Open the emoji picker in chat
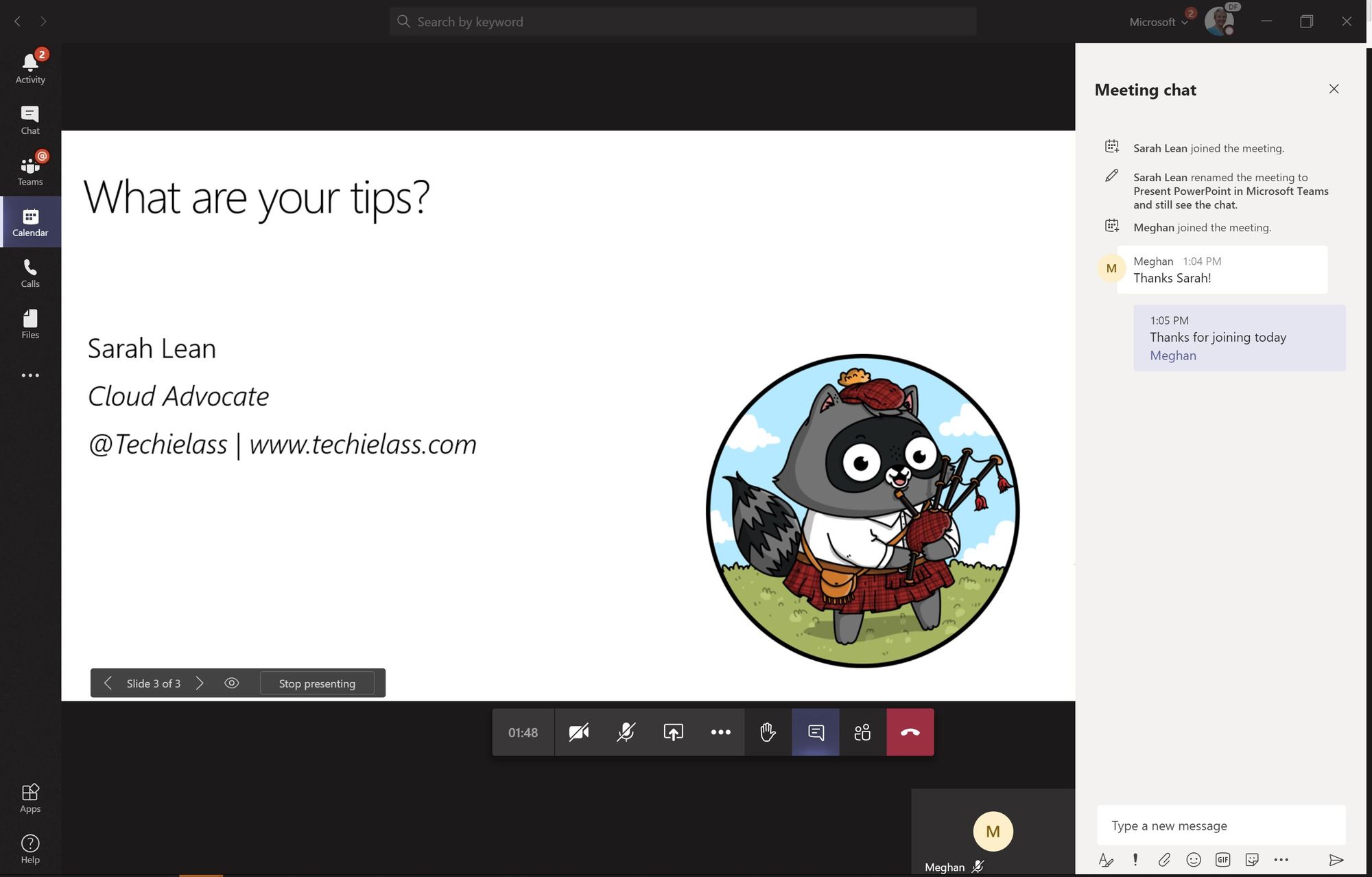1372x877 pixels. (x=1194, y=860)
